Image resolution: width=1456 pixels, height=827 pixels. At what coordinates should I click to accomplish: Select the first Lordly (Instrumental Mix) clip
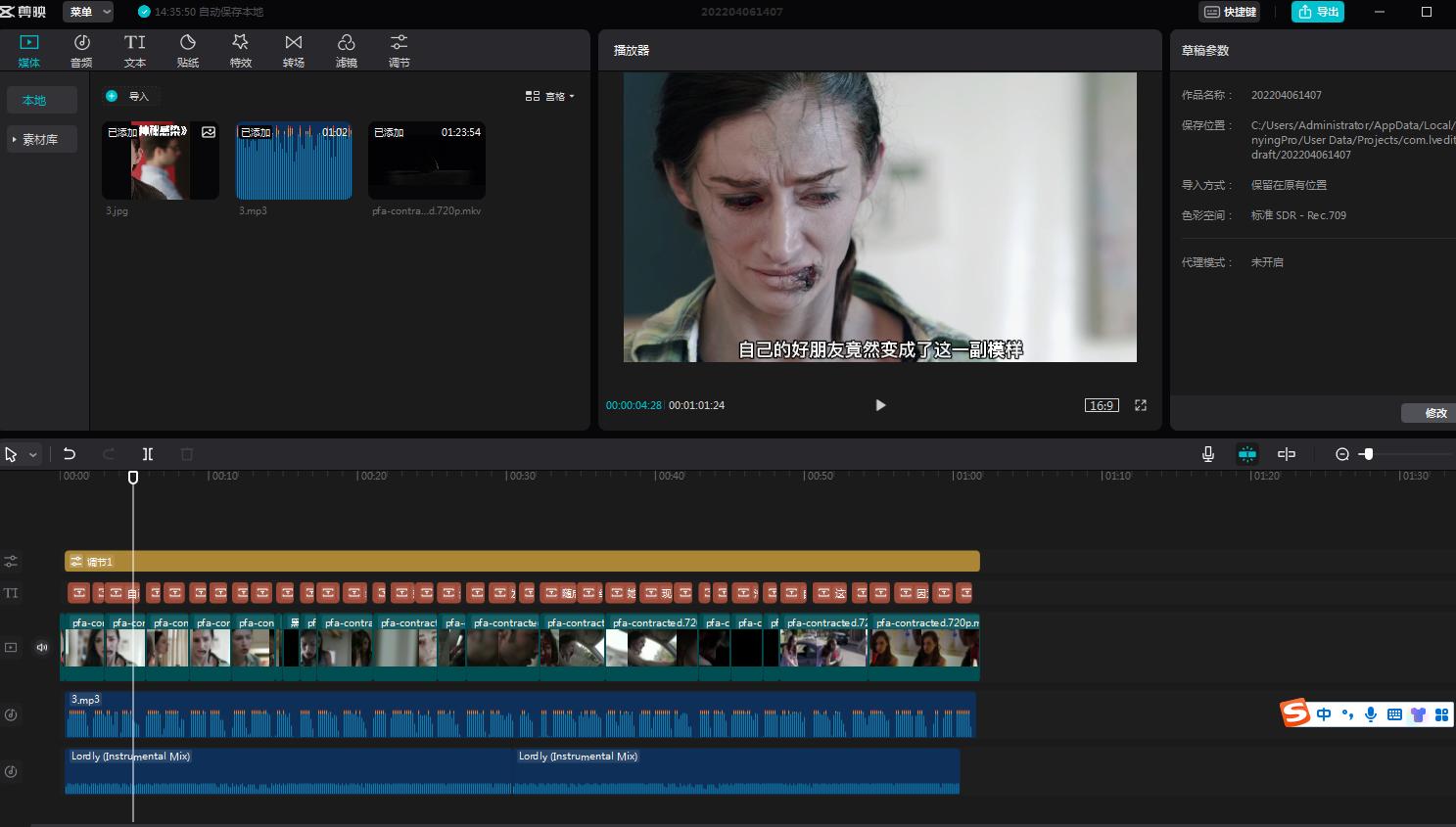[x=289, y=771]
